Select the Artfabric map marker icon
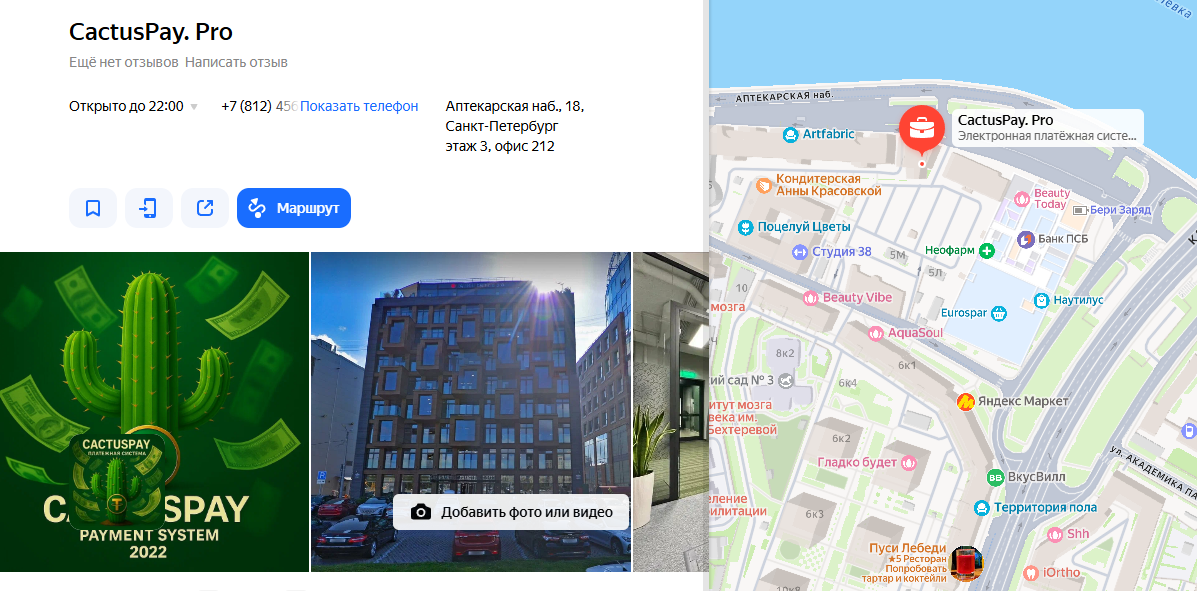 pos(791,135)
